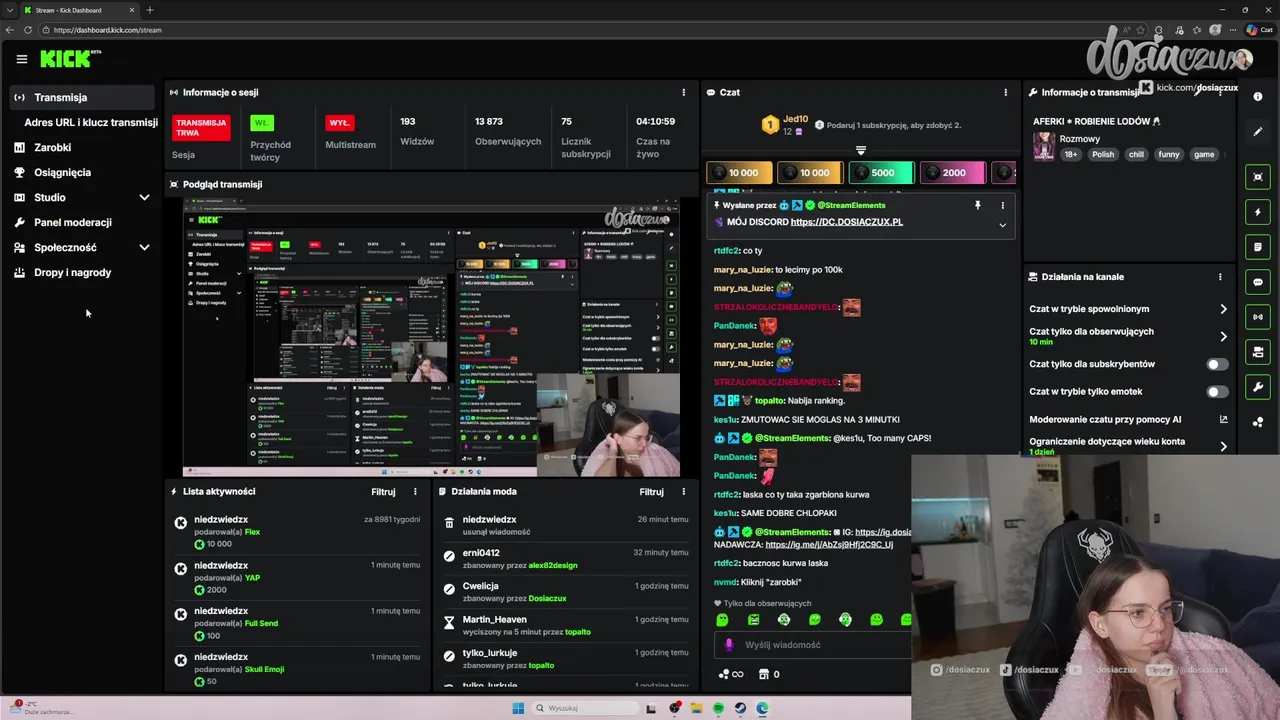Select Adres URL i klucz transmisji
Viewport: 1280px width, 720px height.
91,122
